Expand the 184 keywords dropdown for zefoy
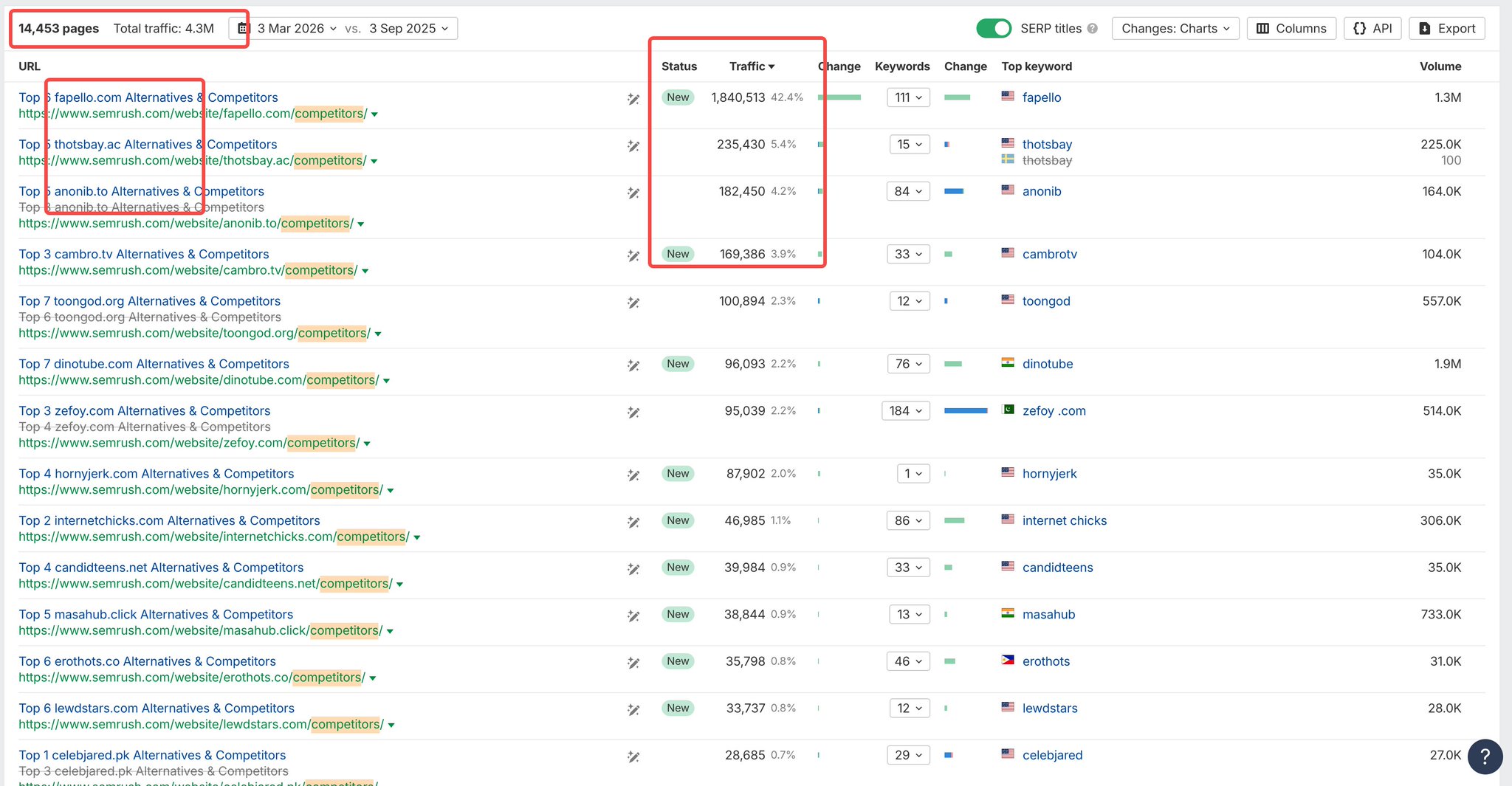This screenshot has width=1512, height=786. 906,411
